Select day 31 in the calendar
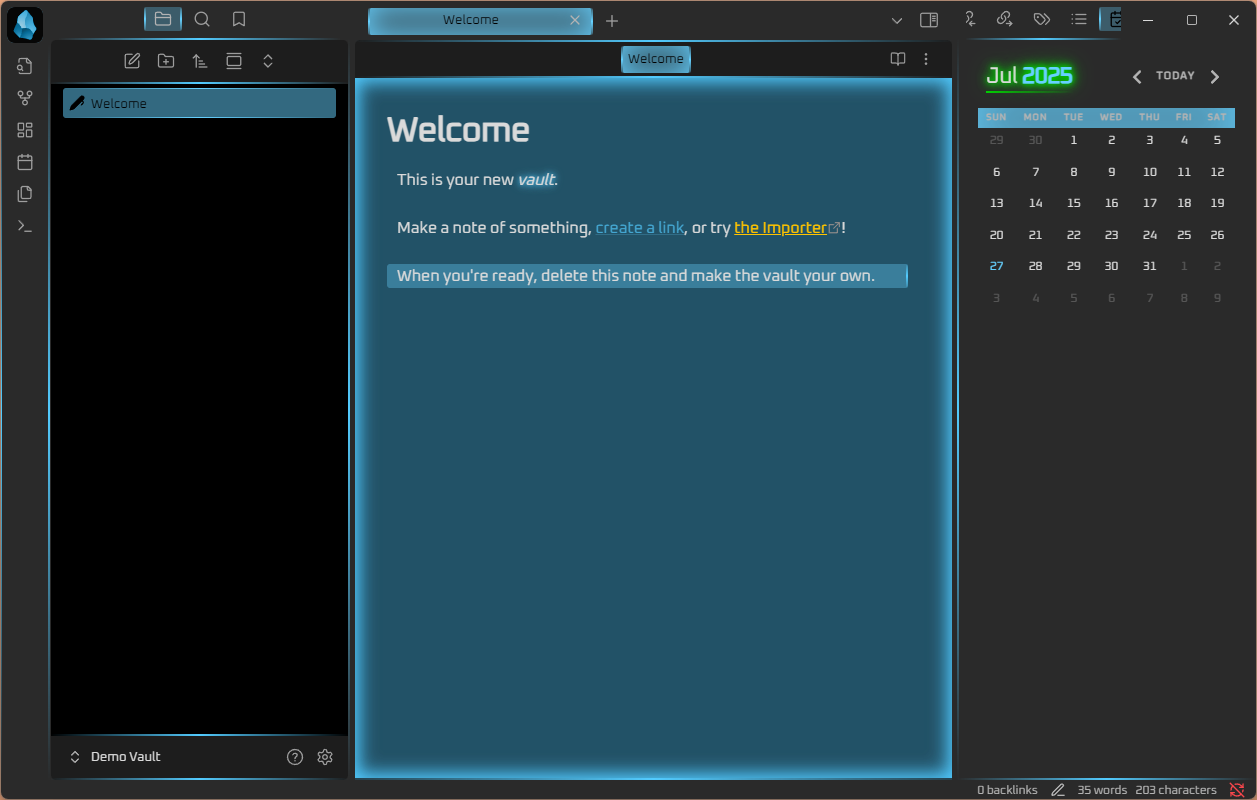This screenshot has height=800, width=1257. (1150, 266)
